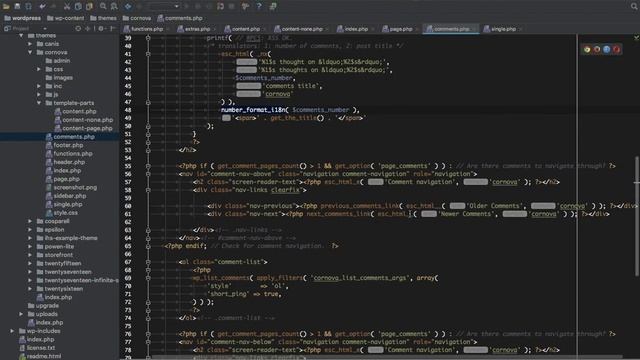Toggle code fold at line 41
The height and width of the screenshot is (360, 640).
pos(148,54)
